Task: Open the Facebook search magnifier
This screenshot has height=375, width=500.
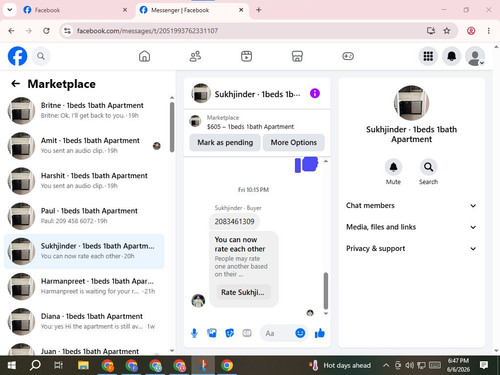Action: (41, 56)
